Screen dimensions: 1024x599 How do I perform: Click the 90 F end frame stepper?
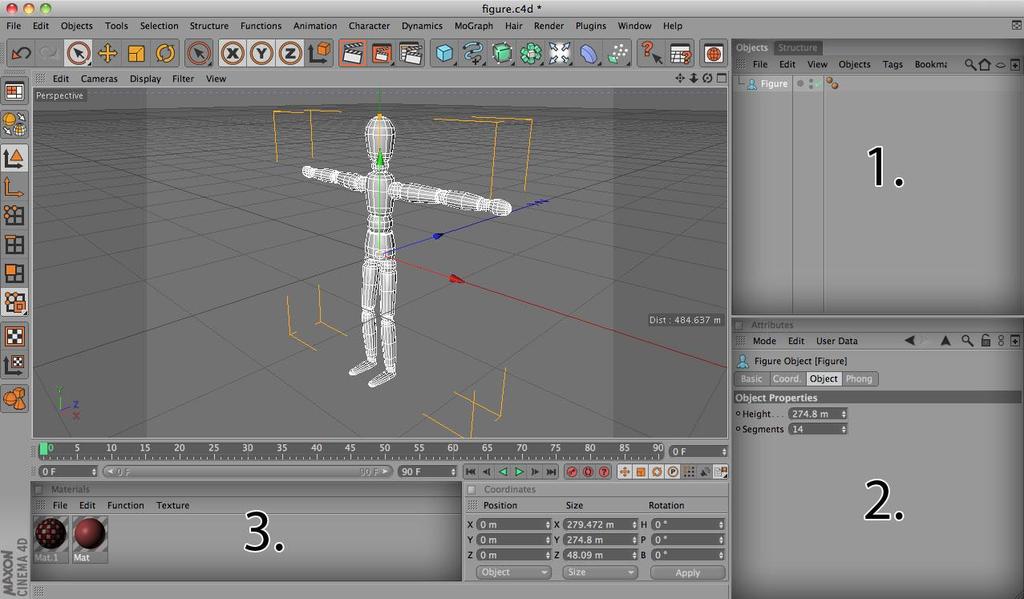coord(453,472)
